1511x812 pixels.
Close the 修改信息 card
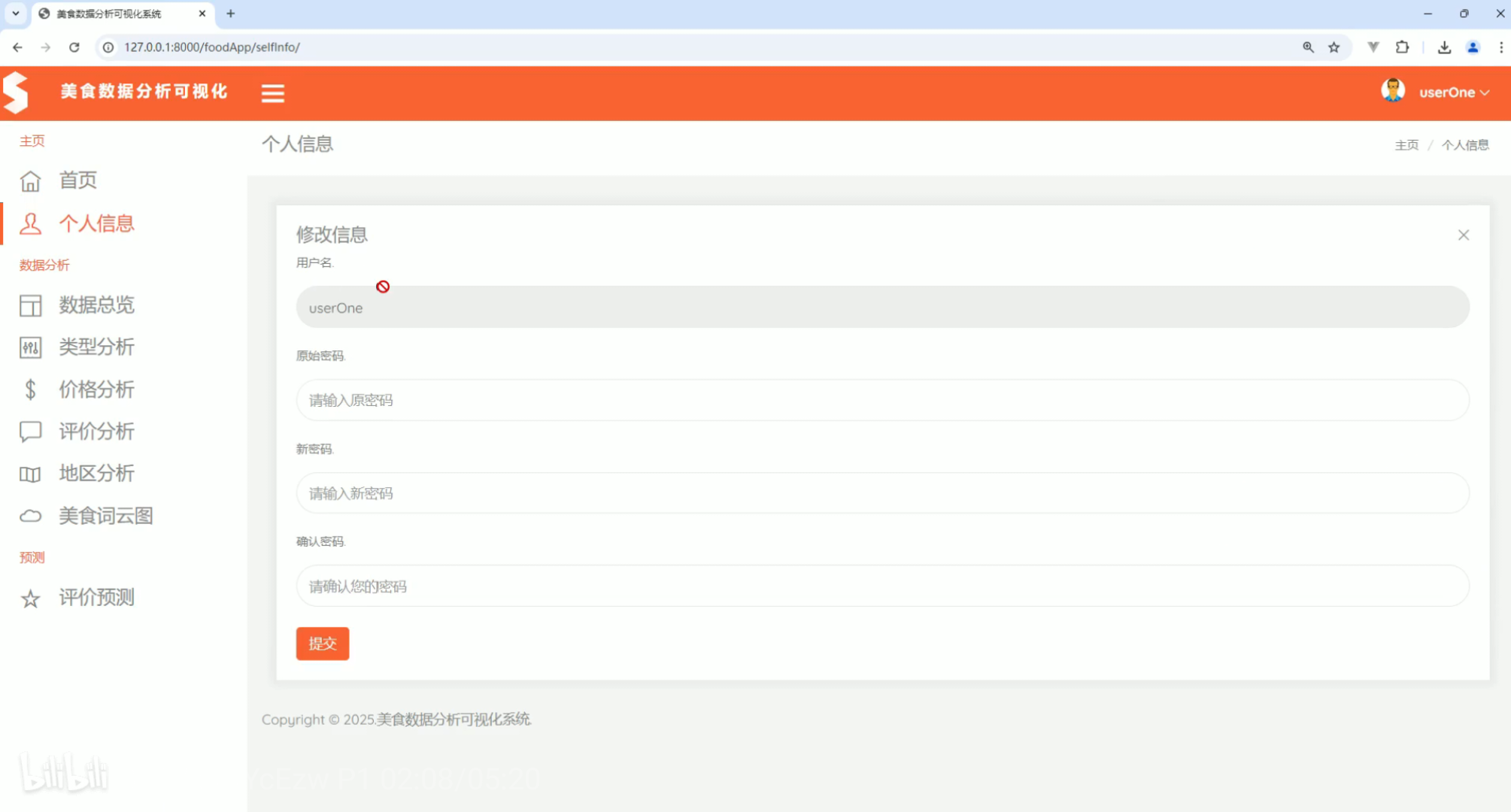pos(1463,235)
